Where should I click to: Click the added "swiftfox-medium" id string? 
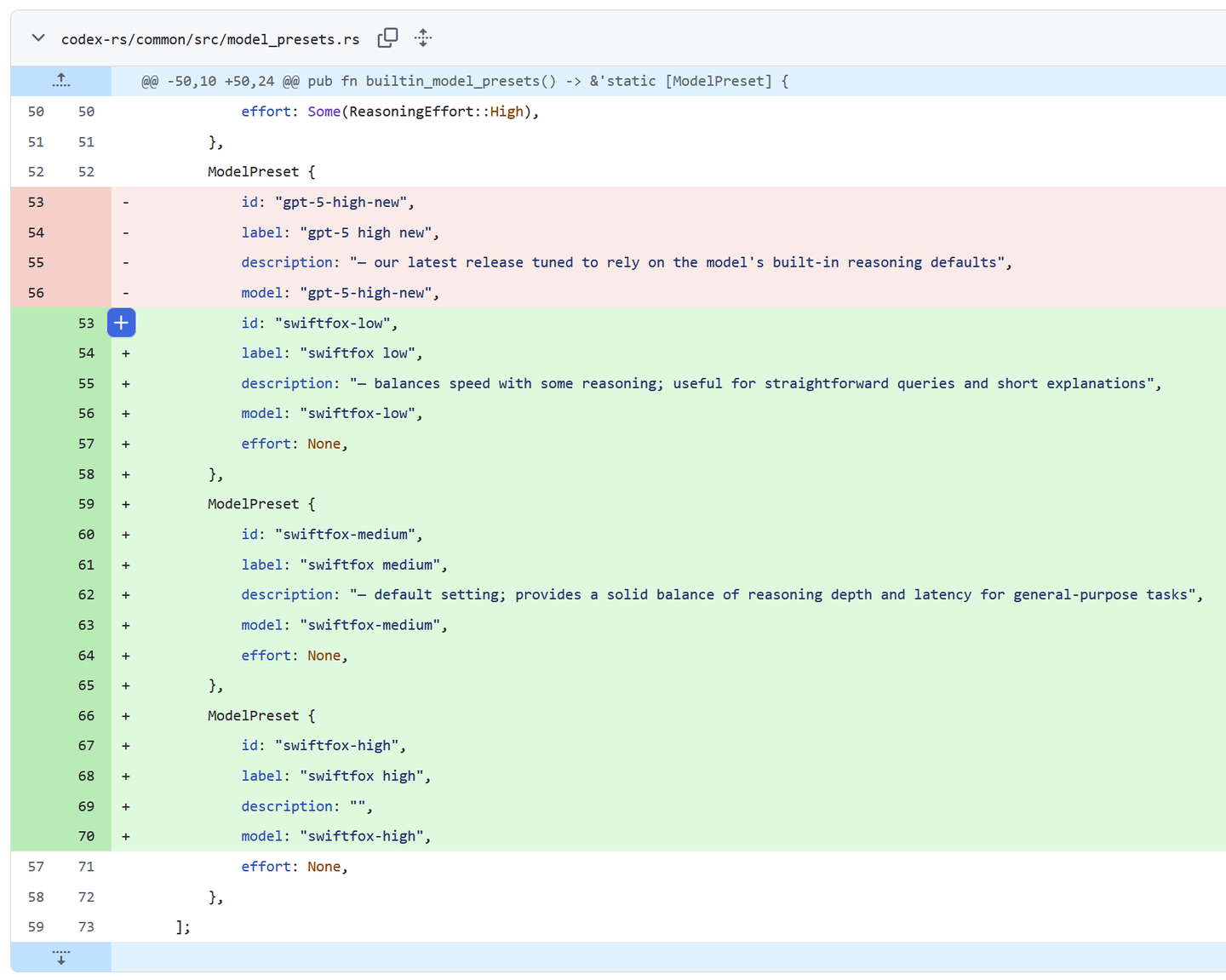345,534
